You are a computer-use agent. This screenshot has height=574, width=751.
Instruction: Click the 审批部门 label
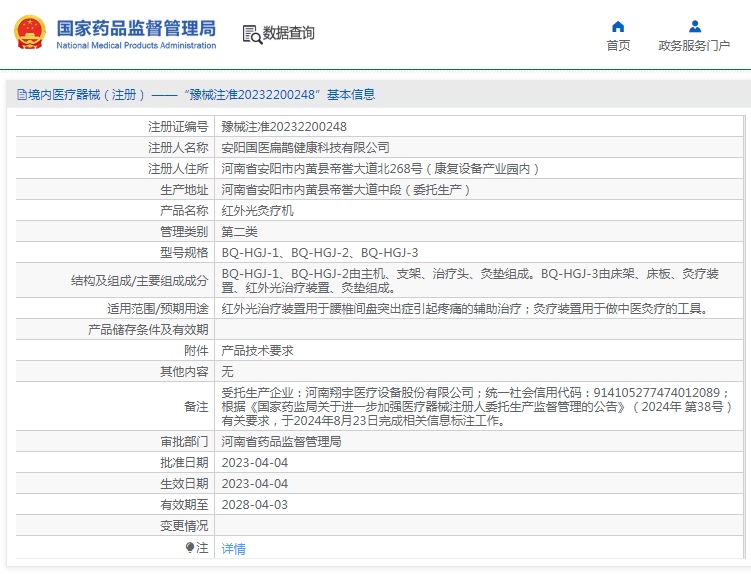pos(184,442)
